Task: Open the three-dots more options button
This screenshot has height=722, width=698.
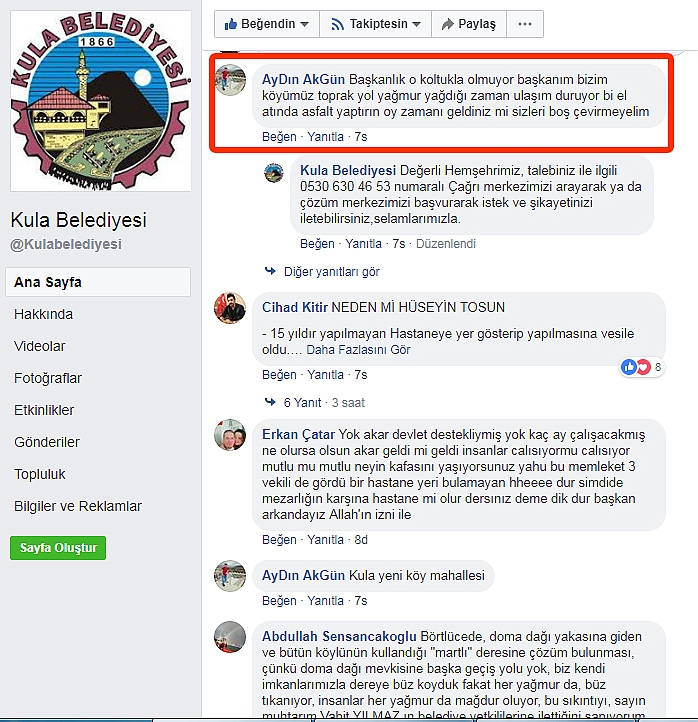Action: pos(525,24)
